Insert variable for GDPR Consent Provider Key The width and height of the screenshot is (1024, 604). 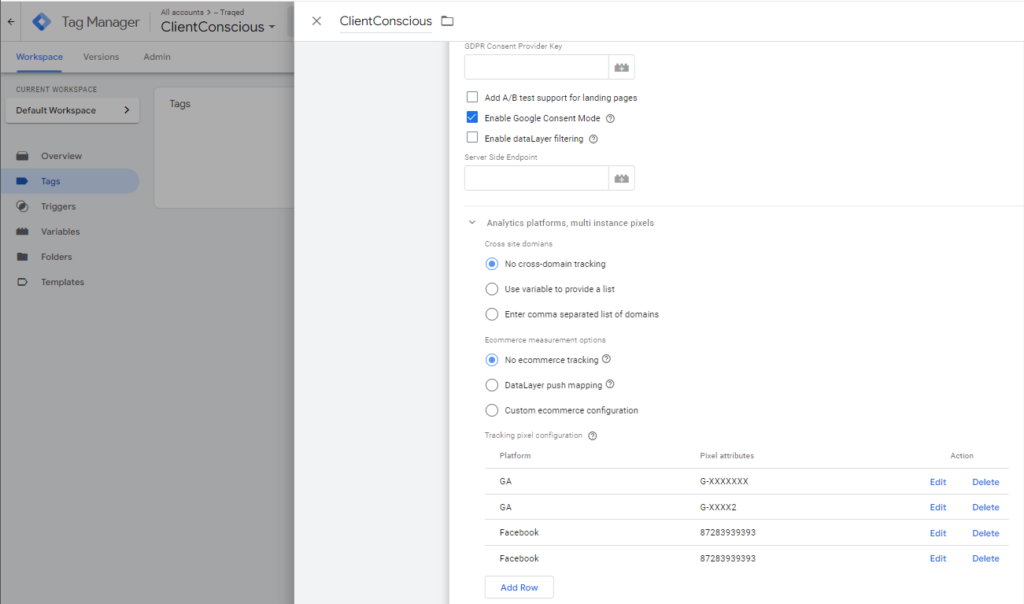(622, 67)
